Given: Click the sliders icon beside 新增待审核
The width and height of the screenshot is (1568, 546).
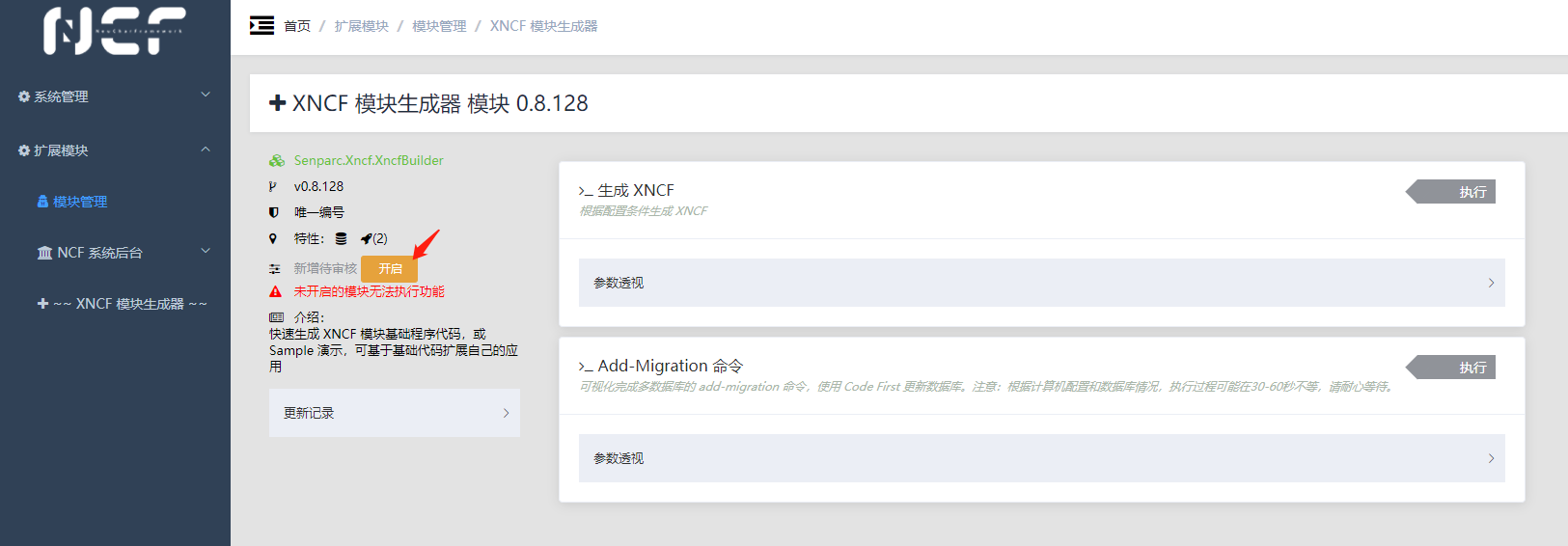Looking at the screenshot, I should coord(275,269).
